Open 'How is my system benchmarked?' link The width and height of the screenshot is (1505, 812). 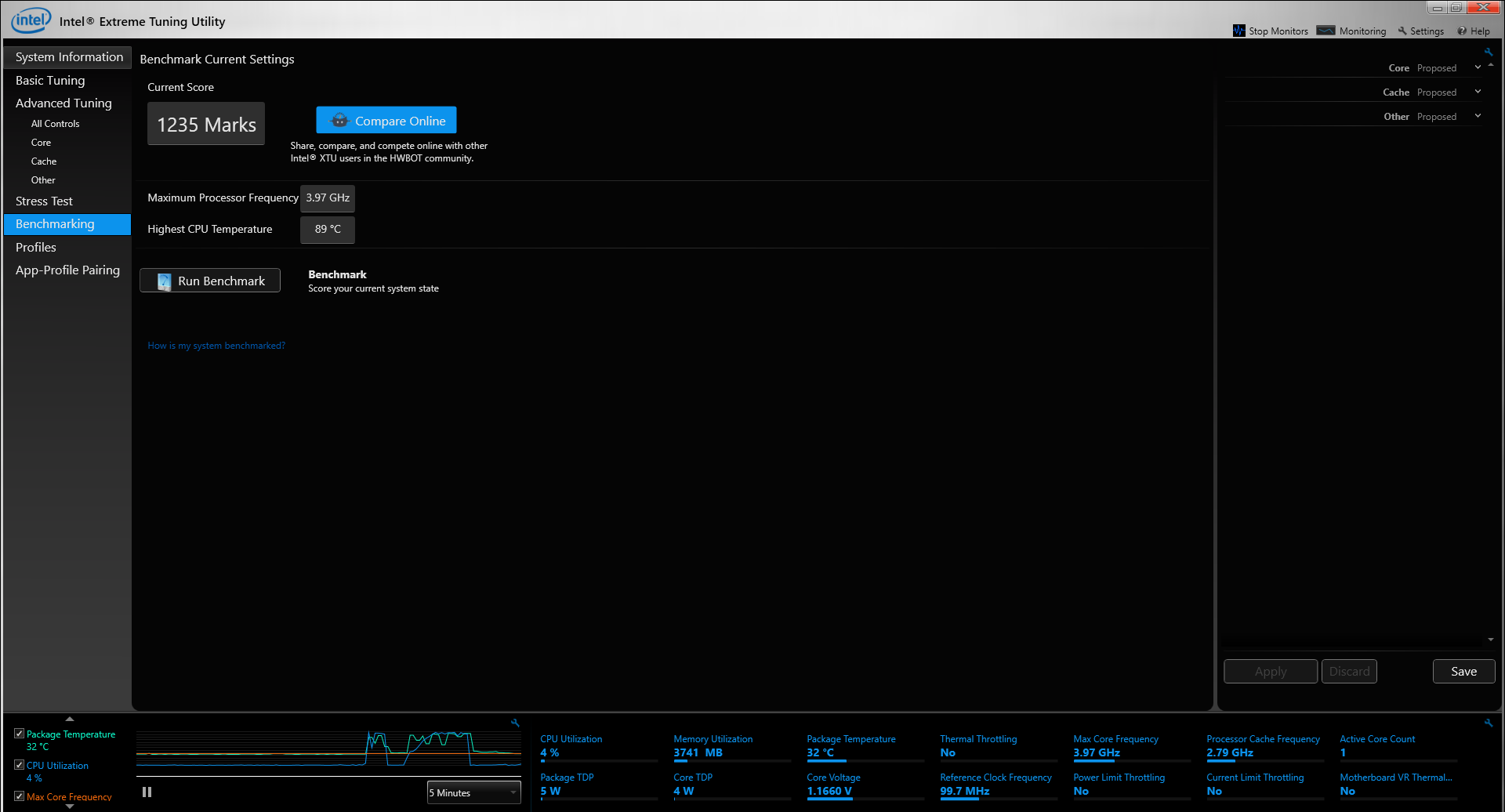(x=216, y=346)
